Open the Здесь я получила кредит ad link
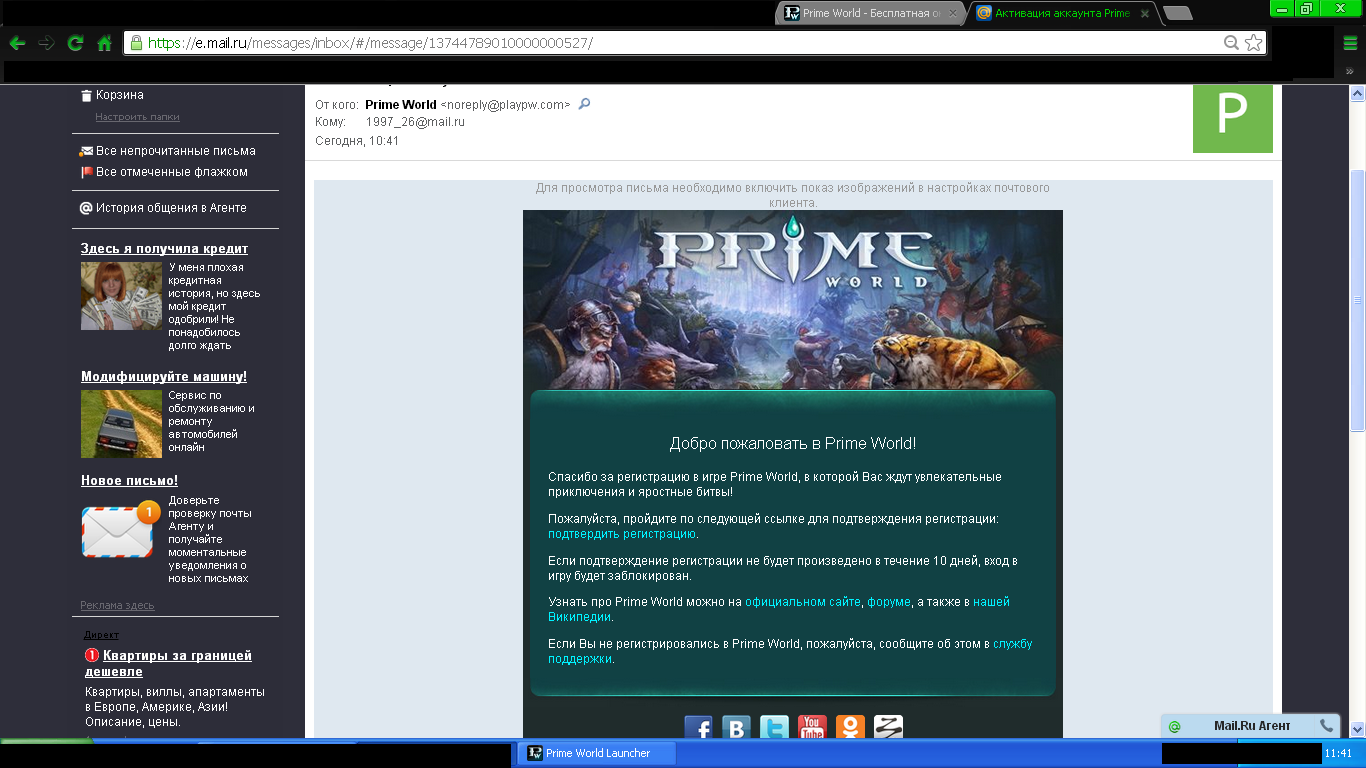The height and width of the screenshot is (768, 1366). pos(164,249)
